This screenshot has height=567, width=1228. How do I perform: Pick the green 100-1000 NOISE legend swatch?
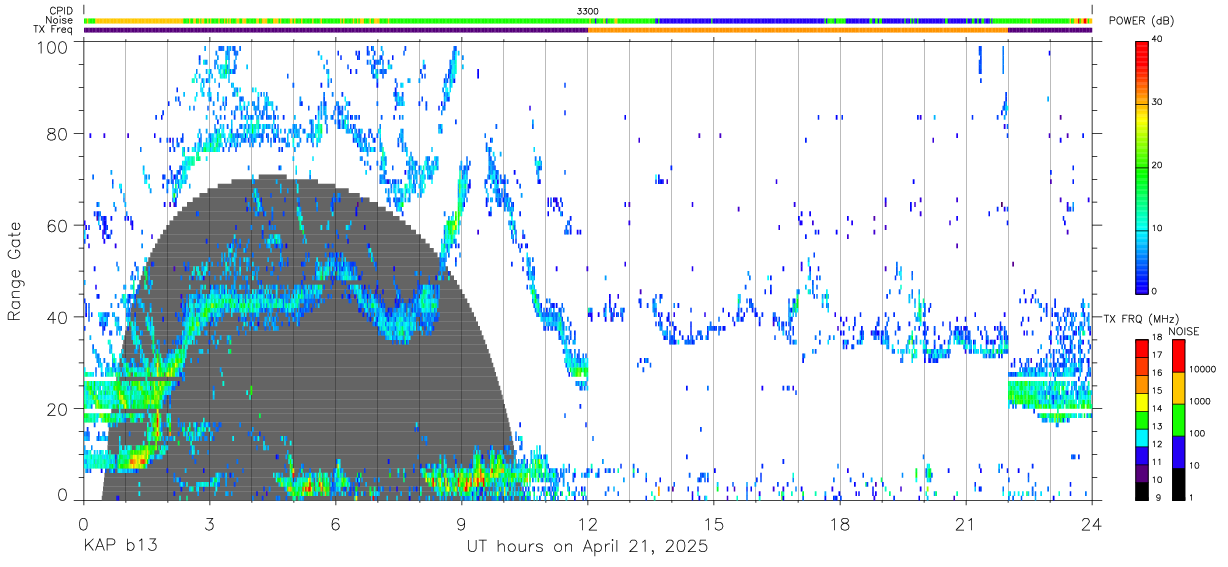pos(1177,420)
